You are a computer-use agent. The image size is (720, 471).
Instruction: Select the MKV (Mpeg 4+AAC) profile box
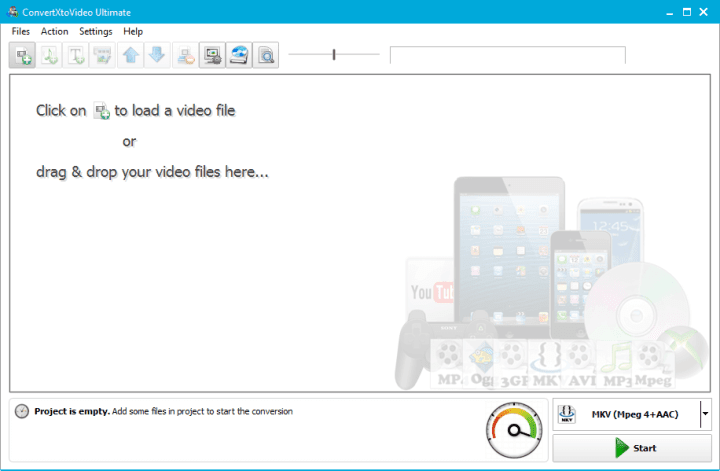632,414
